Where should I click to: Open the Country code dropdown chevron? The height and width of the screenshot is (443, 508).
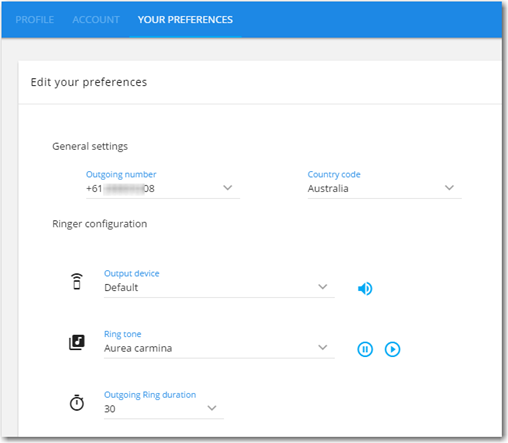449,188
